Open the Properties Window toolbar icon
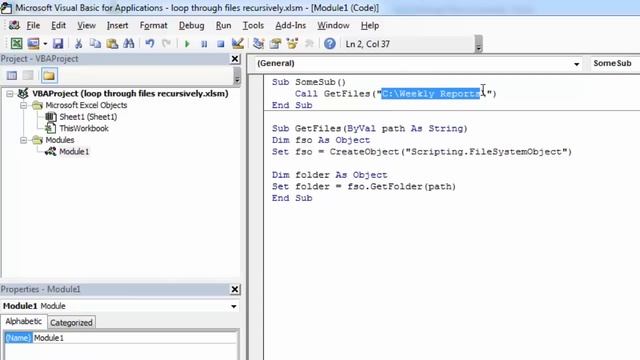The height and width of the screenshot is (360, 640). pyautogui.click(x=276, y=44)
